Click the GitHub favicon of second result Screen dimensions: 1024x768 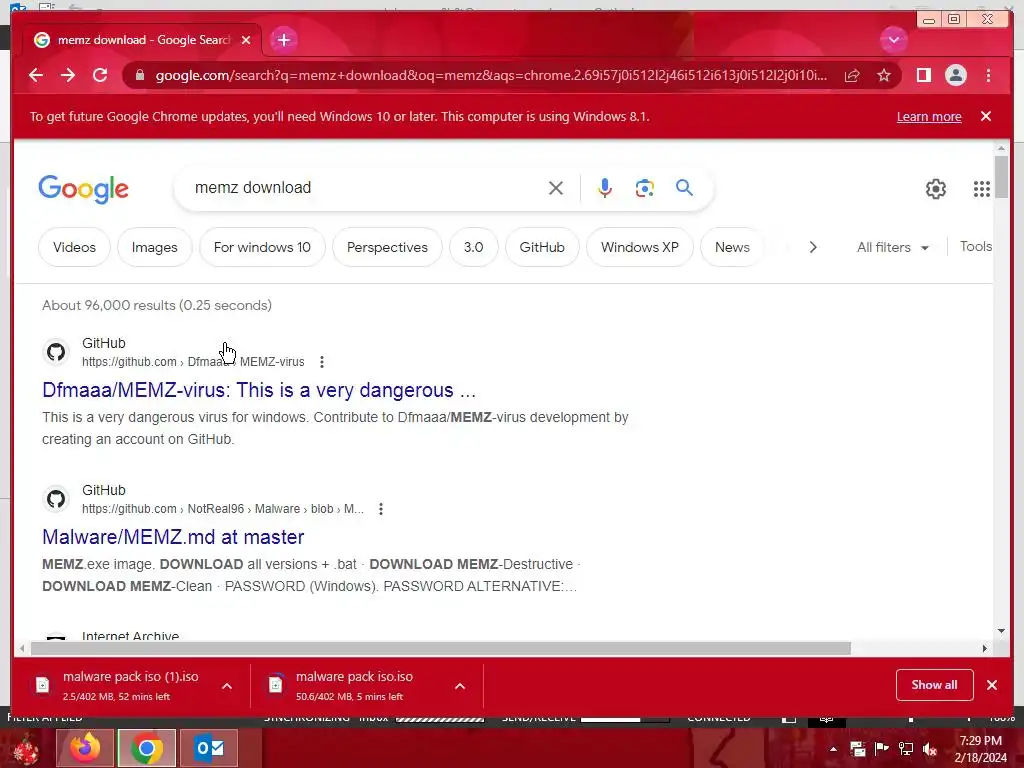click(x=56, y=499)
